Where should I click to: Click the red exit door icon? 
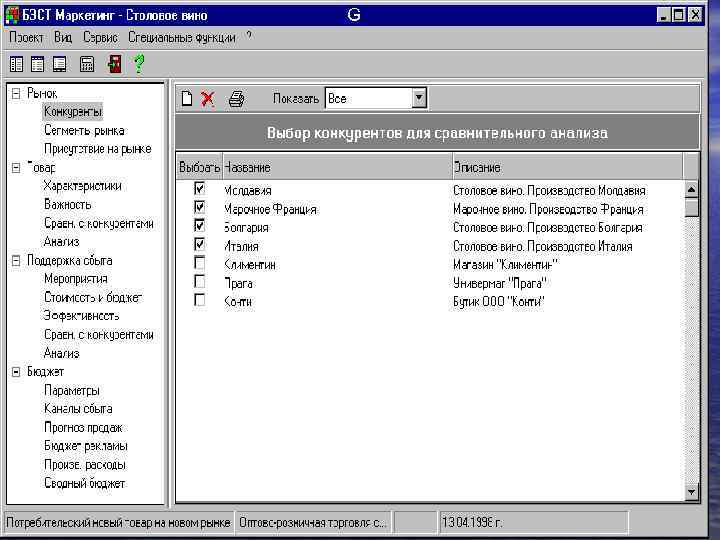coord(114,64)
